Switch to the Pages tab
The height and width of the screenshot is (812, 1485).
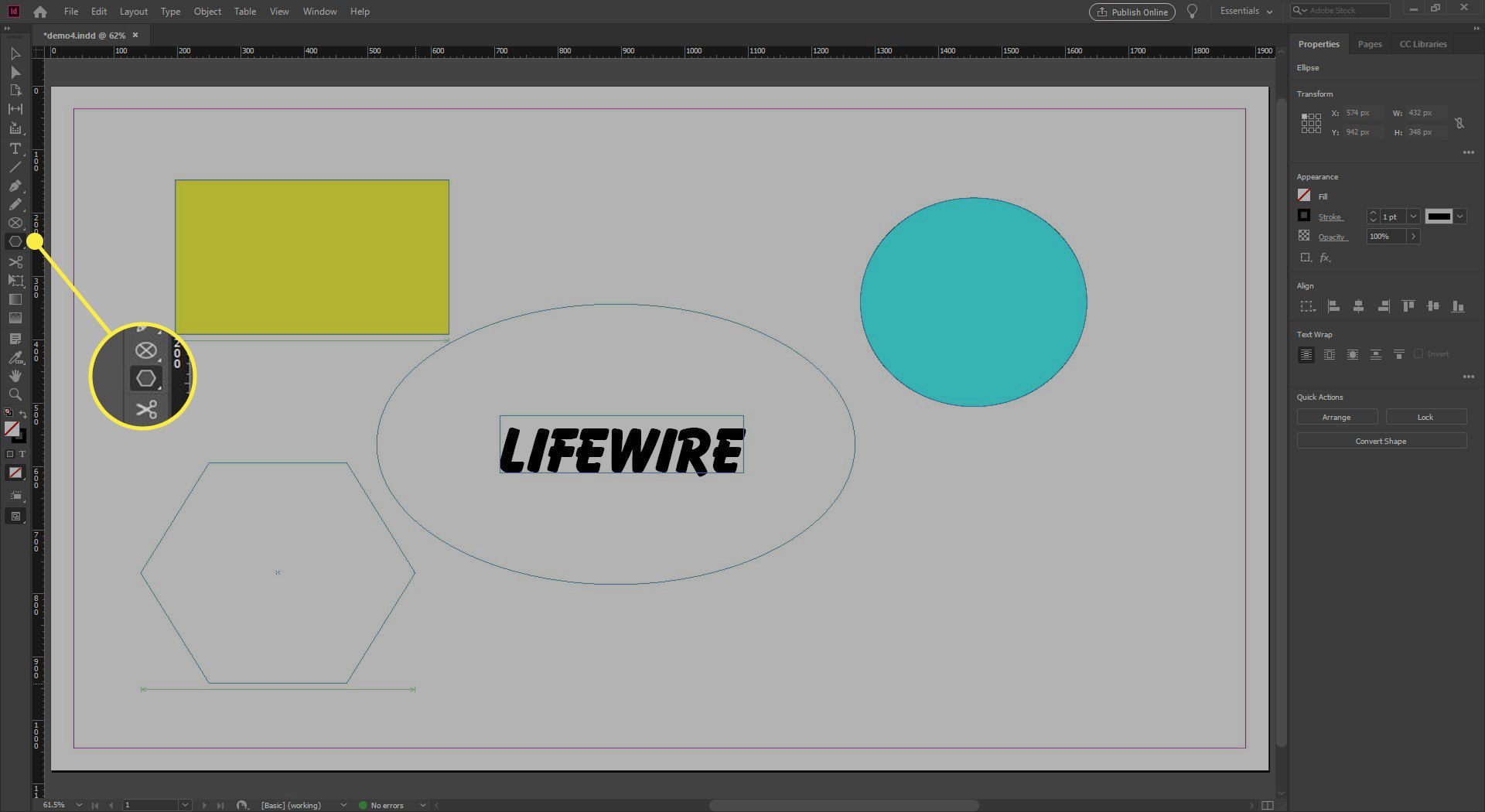[x=1370, y=44]
